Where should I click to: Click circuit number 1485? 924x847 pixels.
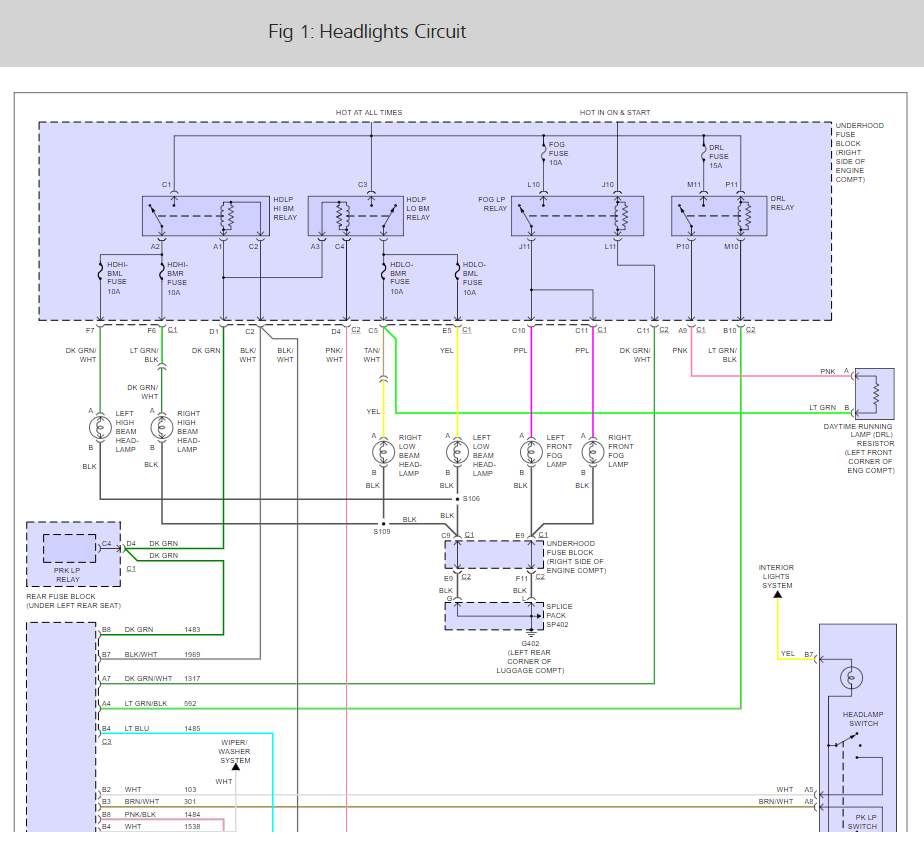192,729
